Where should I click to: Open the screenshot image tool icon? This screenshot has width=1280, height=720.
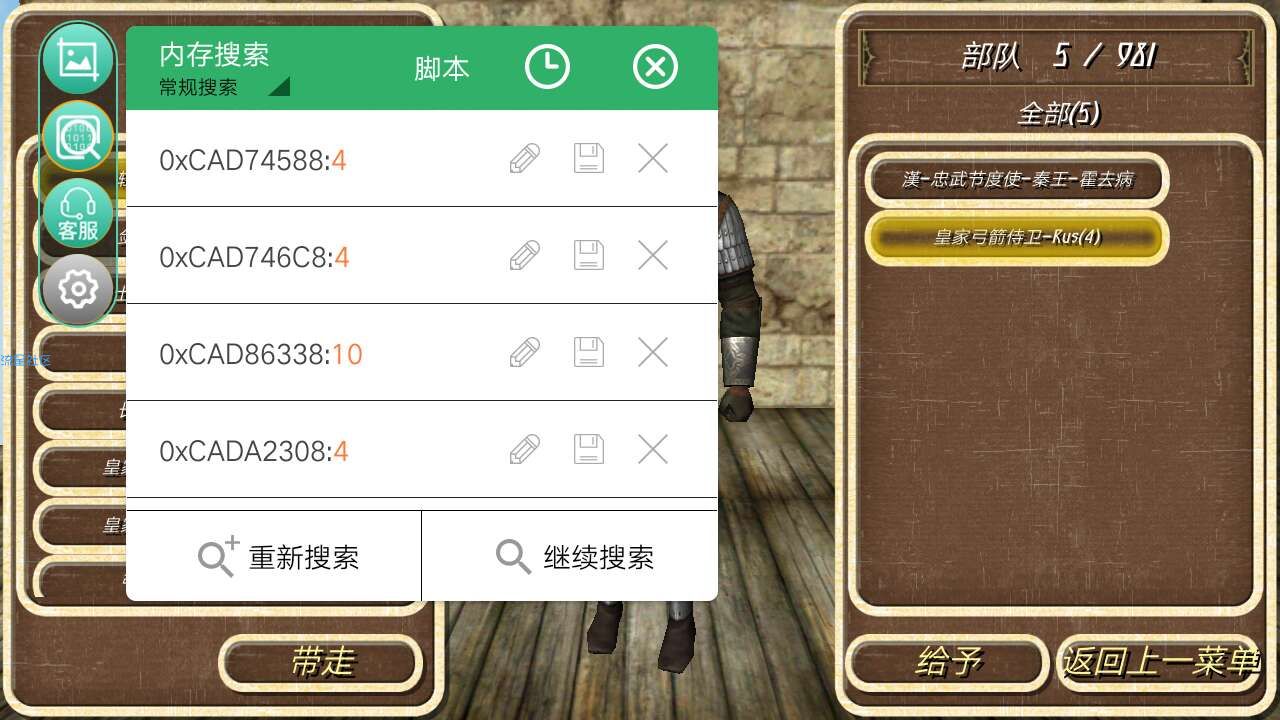(78, 59)
